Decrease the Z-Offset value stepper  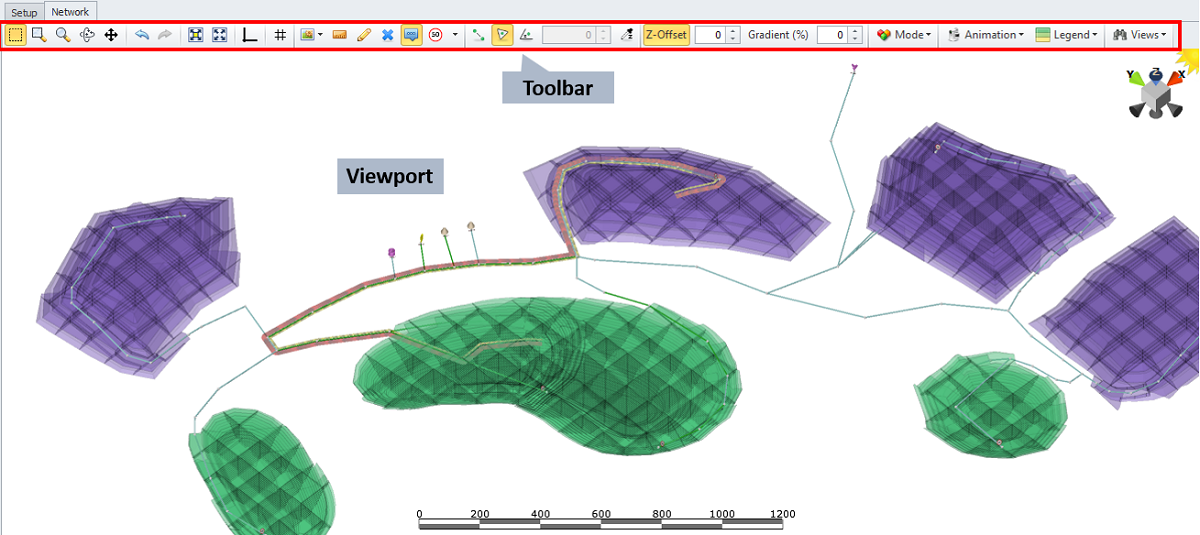coord(733,39)
